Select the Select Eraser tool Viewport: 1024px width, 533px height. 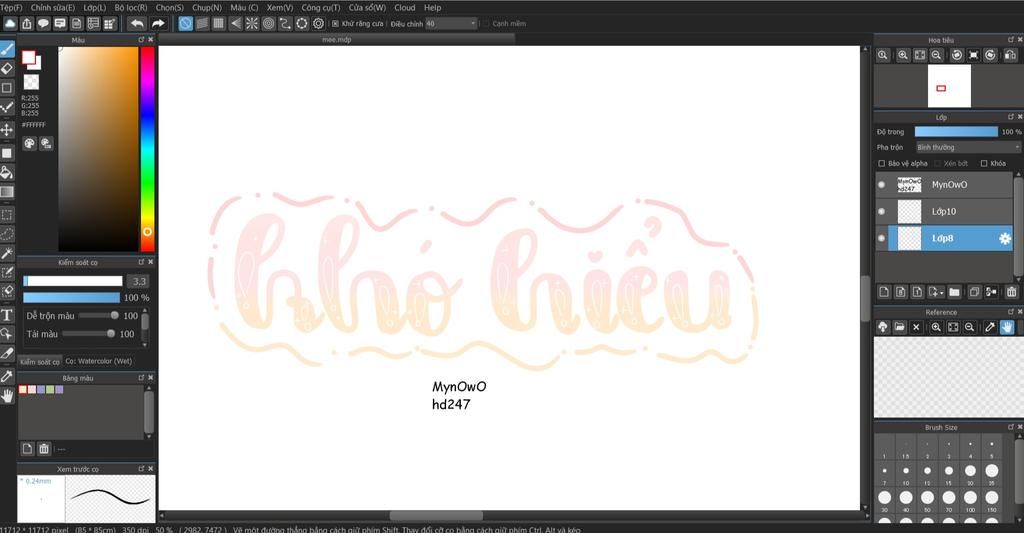pos(7,291)
